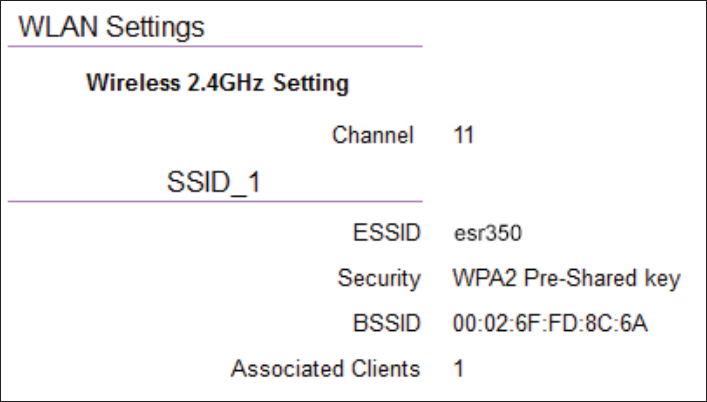Select the channel value 11

(464, 135)
